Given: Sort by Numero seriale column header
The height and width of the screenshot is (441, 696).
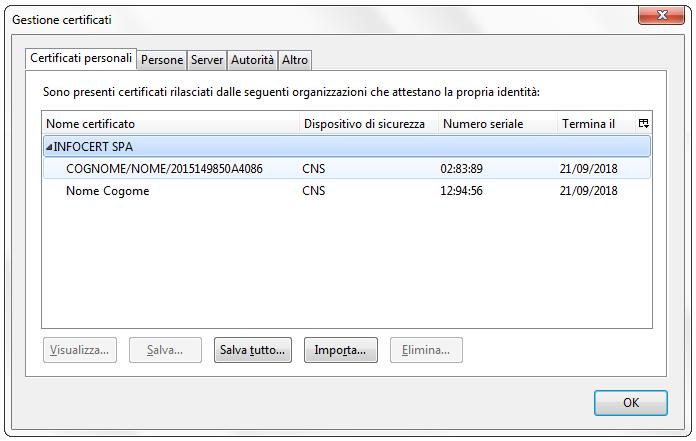Looking at the screenshot, I should tap(496, 124).
